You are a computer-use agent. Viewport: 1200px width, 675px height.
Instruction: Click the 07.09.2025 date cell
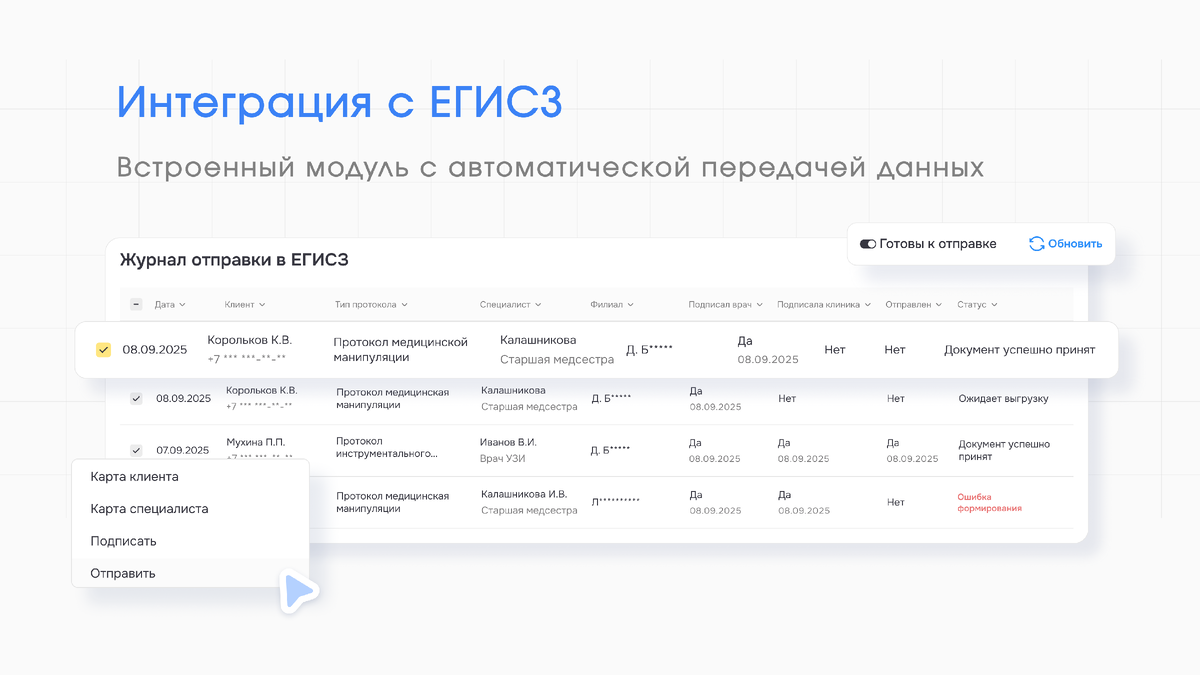click(x=183, y=451)
